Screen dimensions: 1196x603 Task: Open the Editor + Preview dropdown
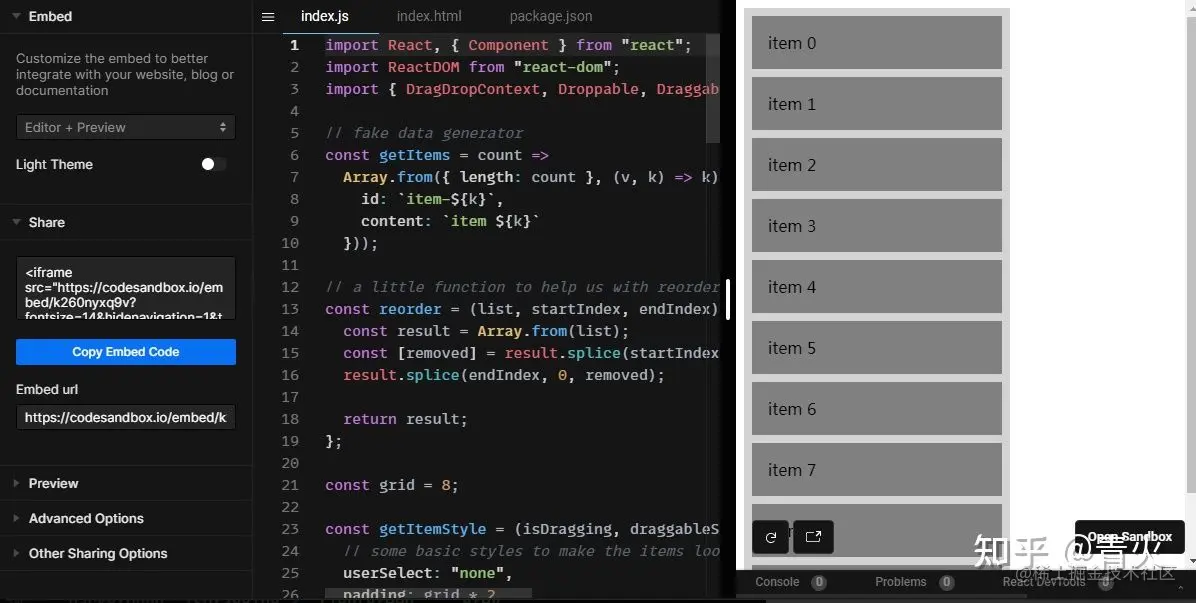(x=126, y=127)
